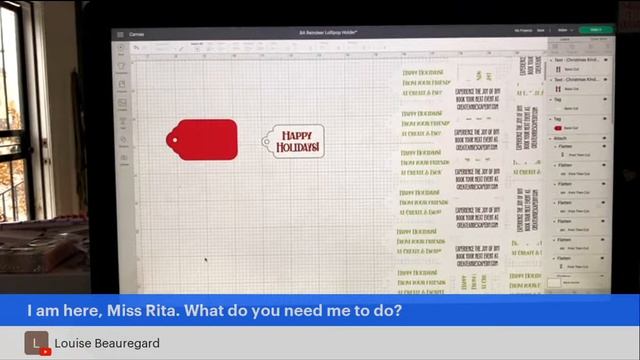Viewport: 640px width, 360px height.
Task: Select the red tag shape on canvas
Action: click(x=202, y=140)
